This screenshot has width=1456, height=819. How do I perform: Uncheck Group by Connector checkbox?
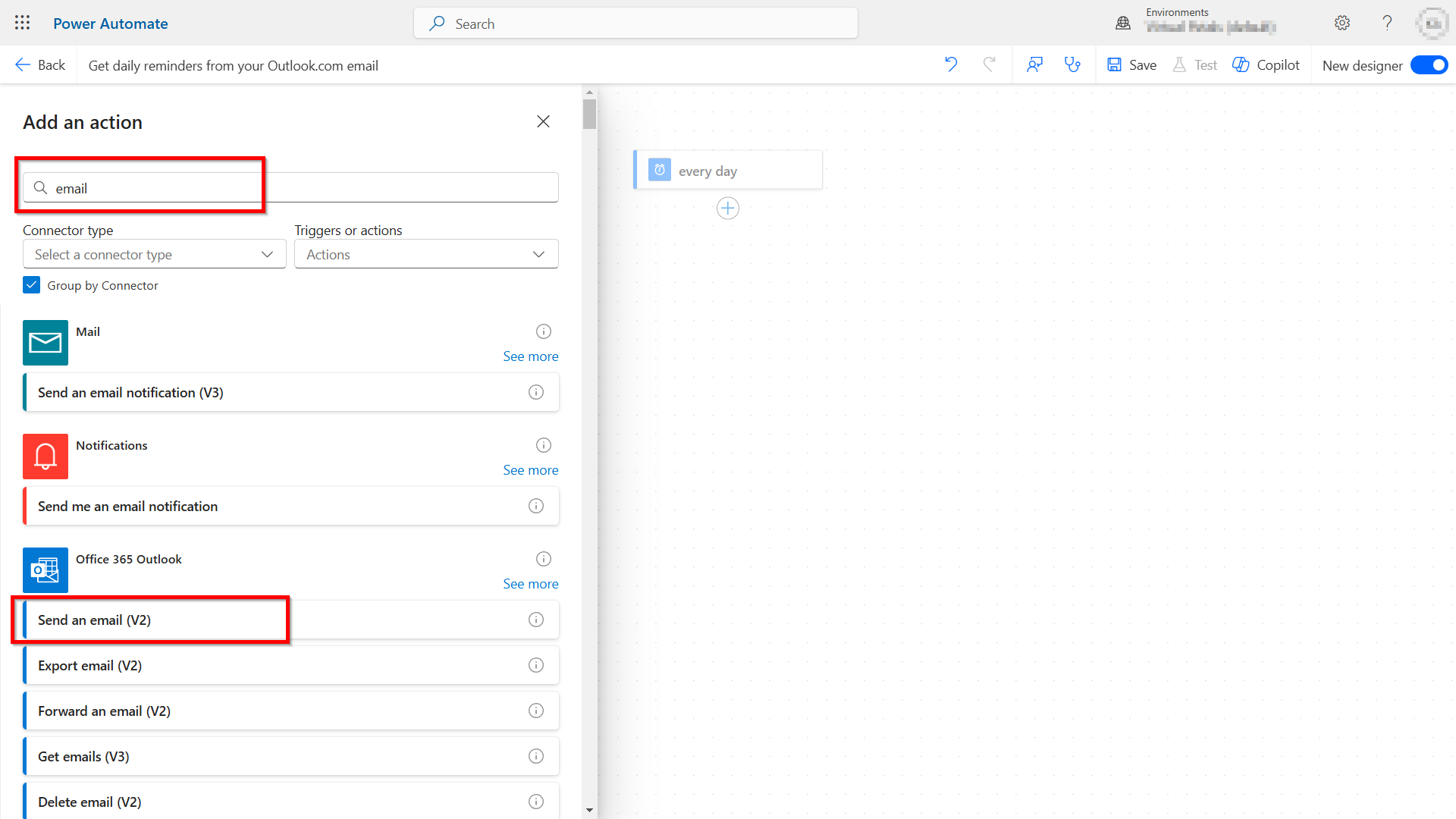31,285
